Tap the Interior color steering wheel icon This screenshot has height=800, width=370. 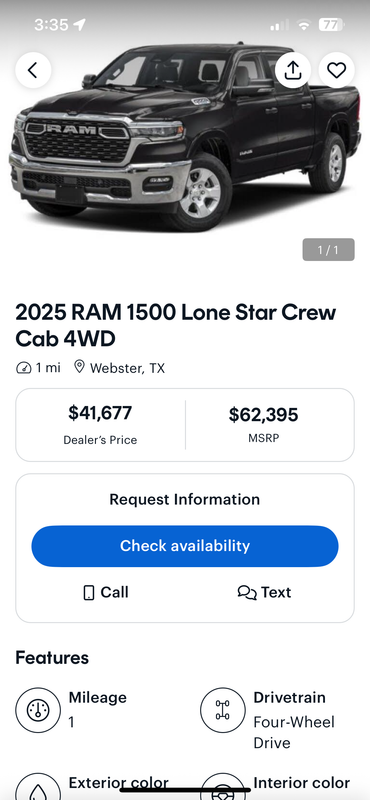223,786
